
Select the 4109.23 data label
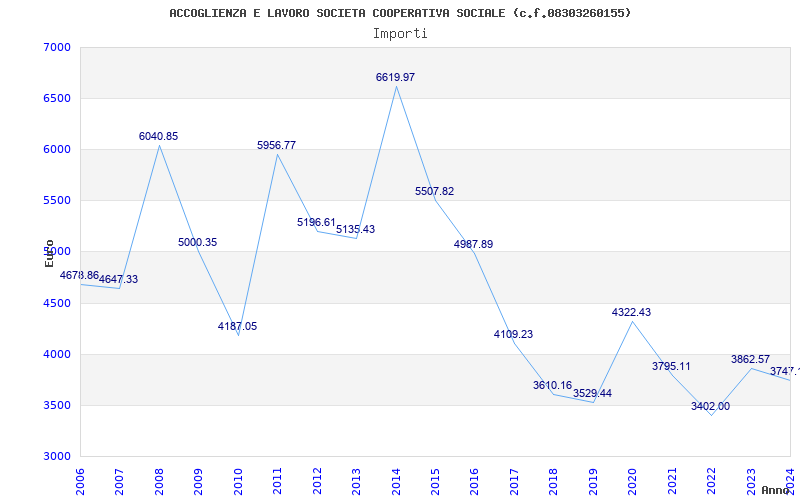click(513, 334)
